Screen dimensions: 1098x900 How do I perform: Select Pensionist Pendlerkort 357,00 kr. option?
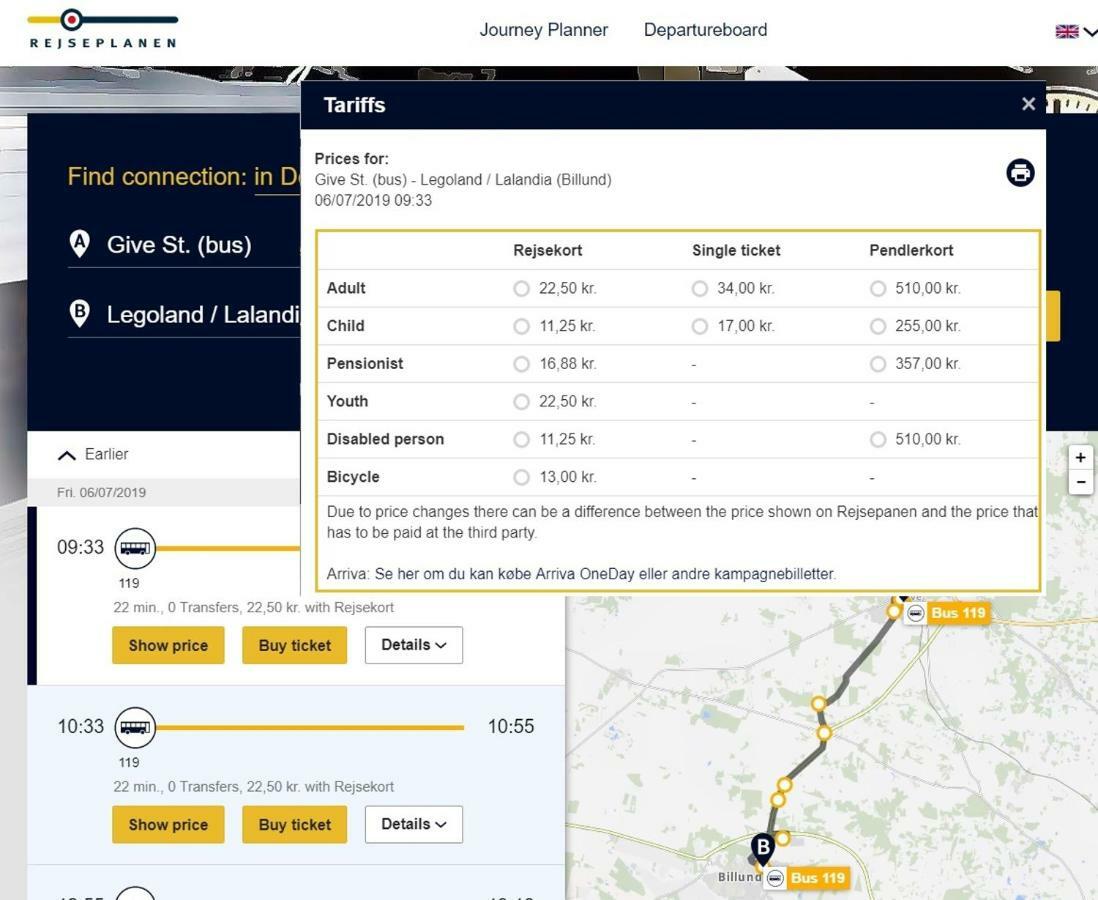[877, 364]
